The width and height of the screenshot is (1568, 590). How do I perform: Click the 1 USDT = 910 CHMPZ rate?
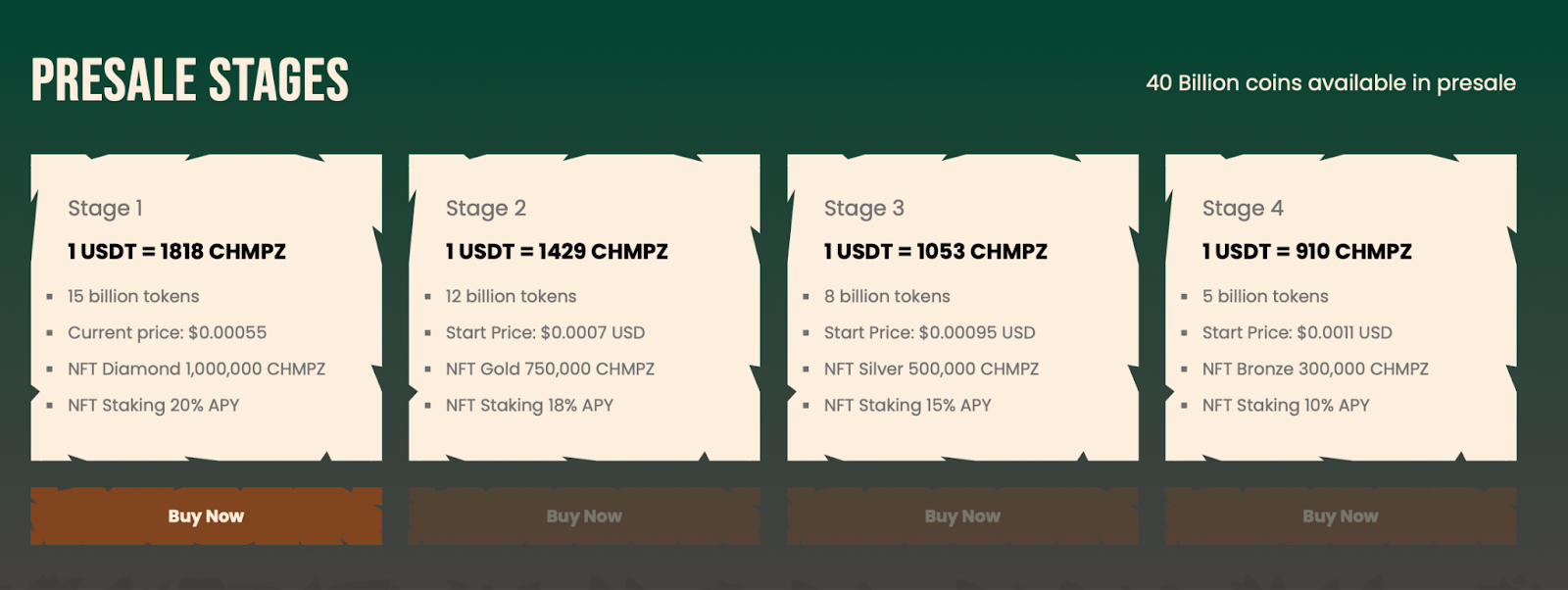tap(1307, 252)
